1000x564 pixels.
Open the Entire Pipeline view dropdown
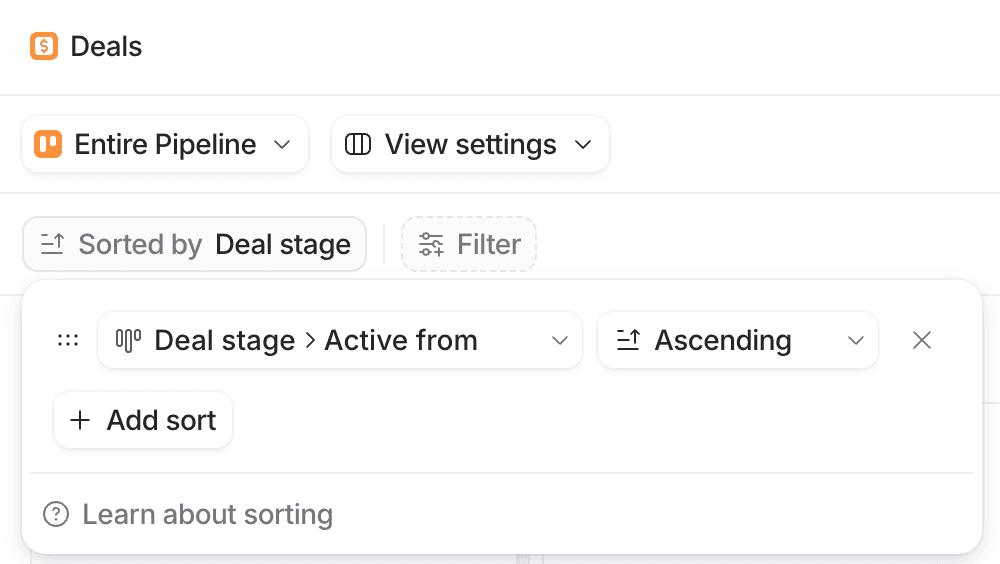165,144
